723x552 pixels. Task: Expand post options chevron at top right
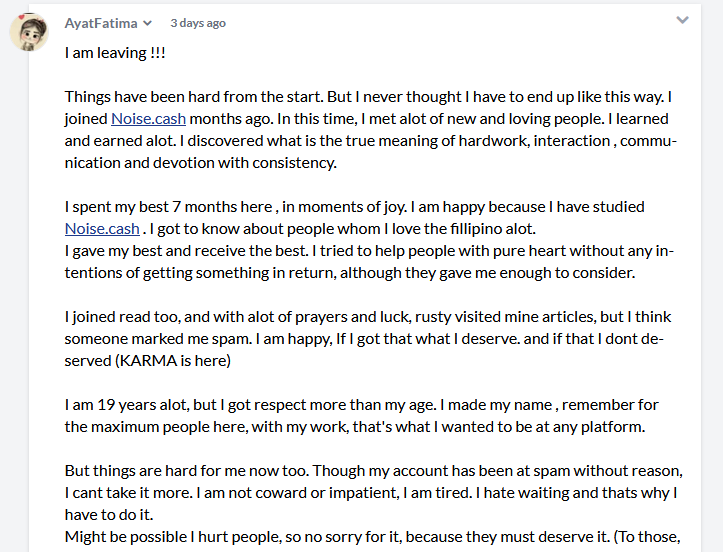[x=682, y=20]
